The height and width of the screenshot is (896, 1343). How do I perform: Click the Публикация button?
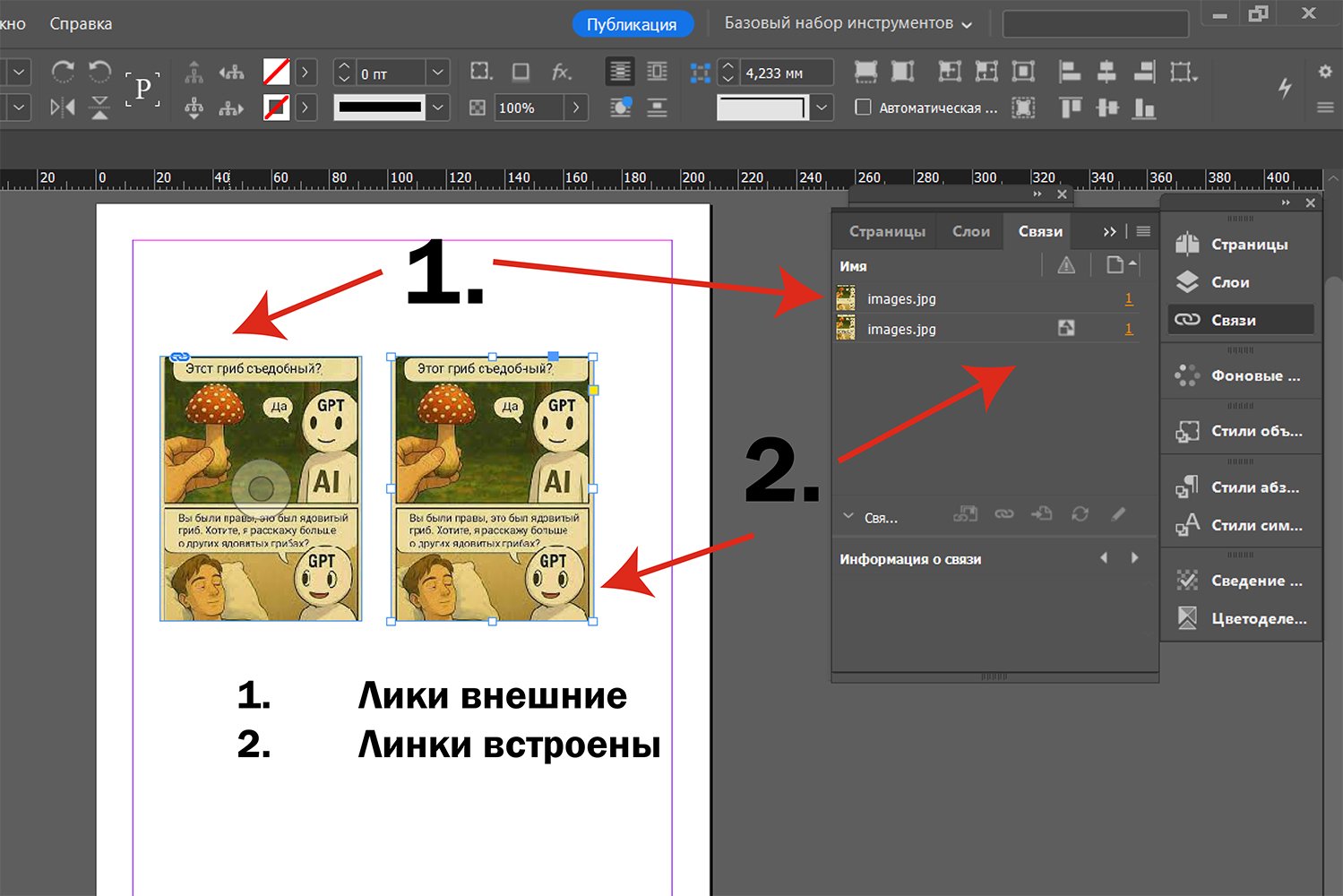632,24
